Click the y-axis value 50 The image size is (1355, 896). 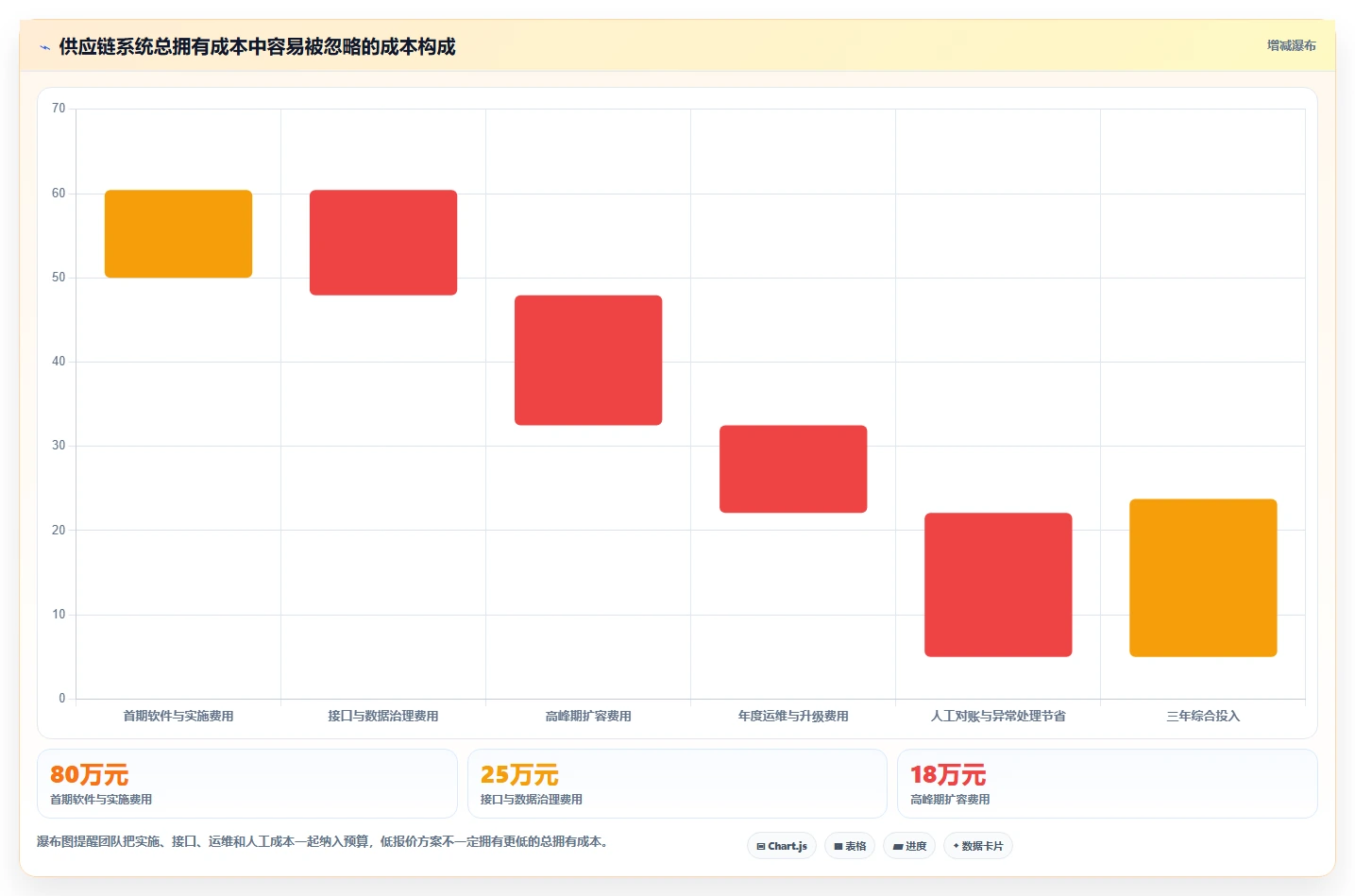(59, 278)
